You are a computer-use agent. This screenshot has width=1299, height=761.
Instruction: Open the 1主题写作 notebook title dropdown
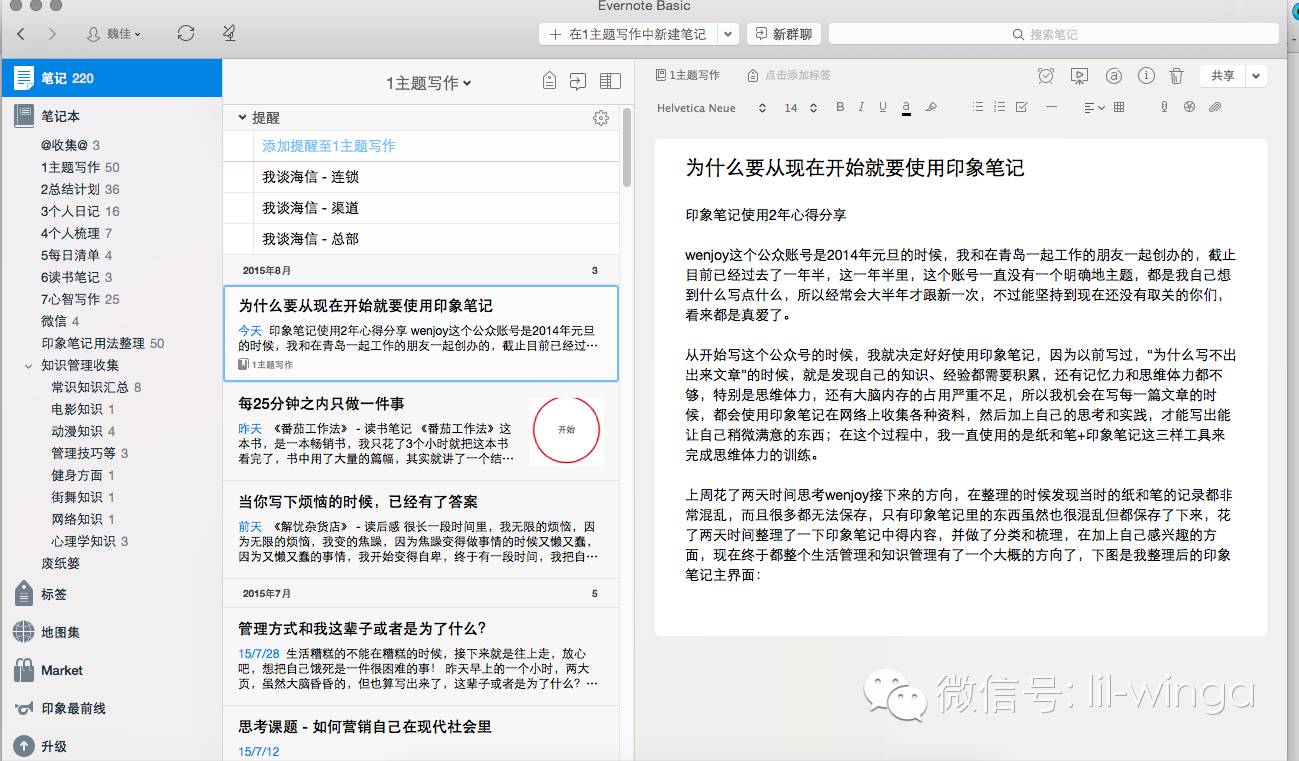tap(428, 83)
